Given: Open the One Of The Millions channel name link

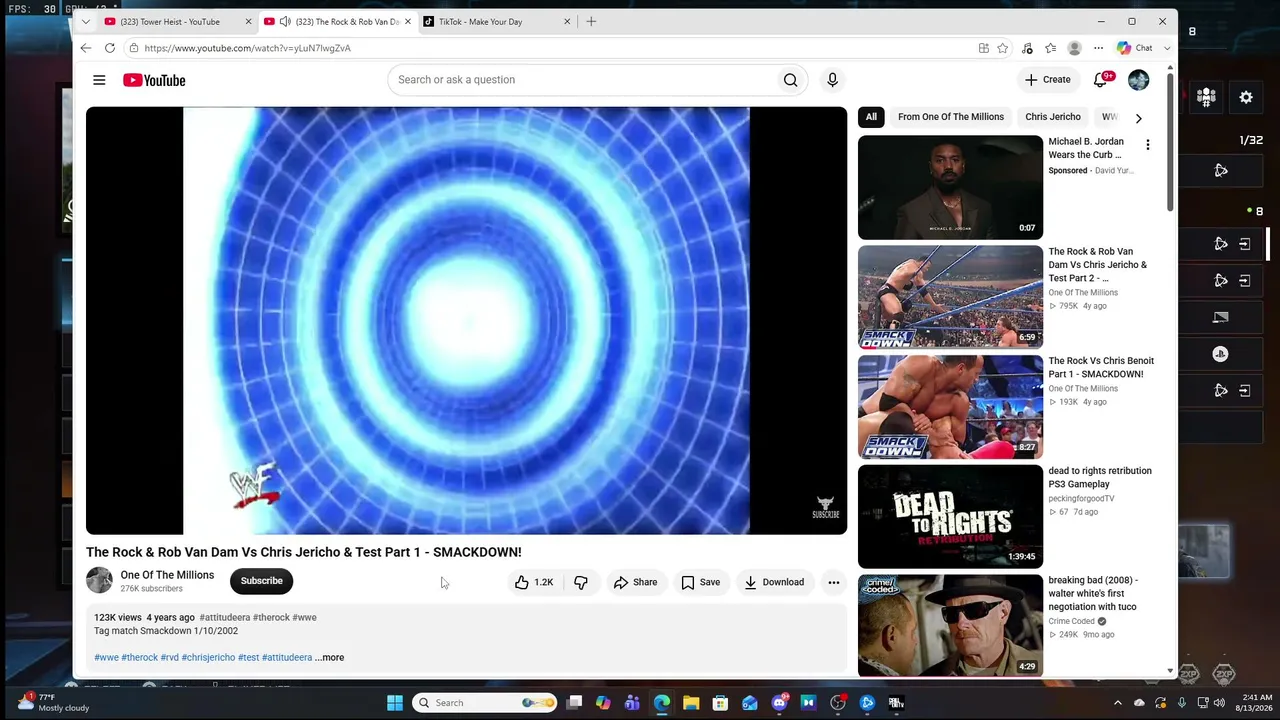Looking at the screenshot, I should tap(167, 575).
